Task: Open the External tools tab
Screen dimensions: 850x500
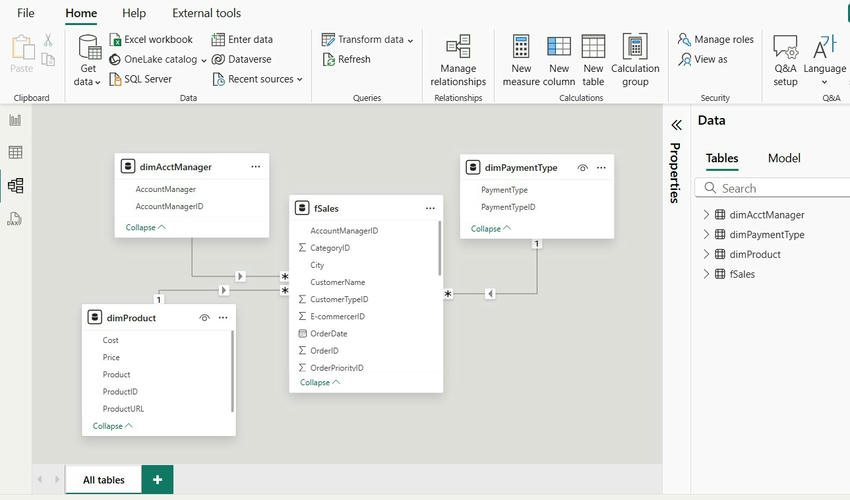Action: tap(207, 13)
